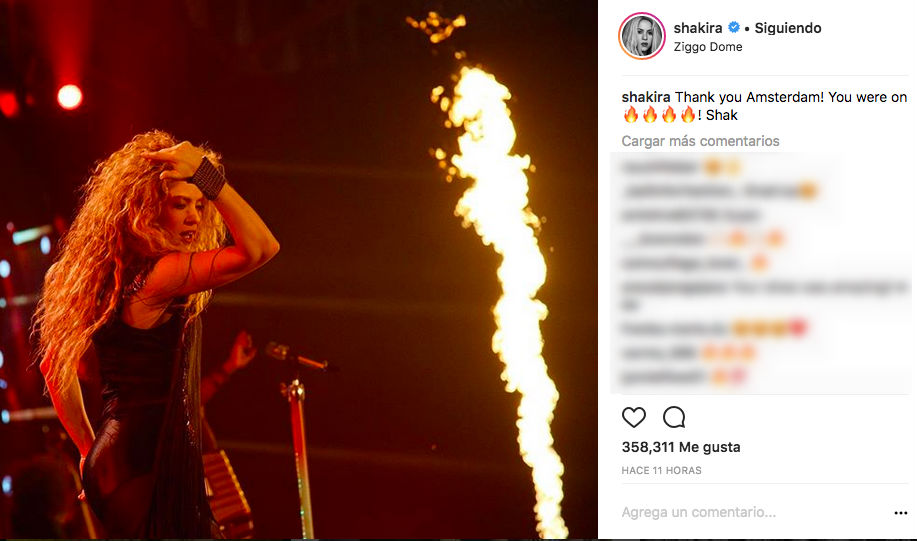Image resolution: width=917 pixels, height=541 pixels.
Task: Click the blue verified badge beside shakira
Action: pyautogui.click(x=733, y=27)
